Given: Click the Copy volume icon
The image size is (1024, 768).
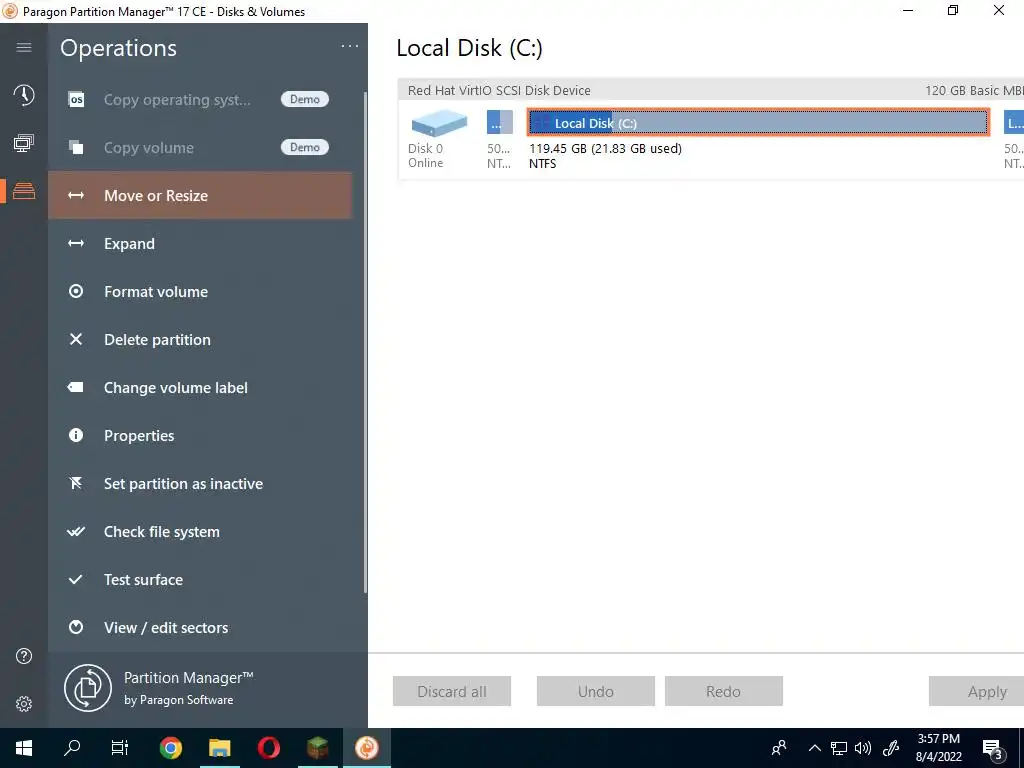Looking at the screenshot, I should point(76,148).
